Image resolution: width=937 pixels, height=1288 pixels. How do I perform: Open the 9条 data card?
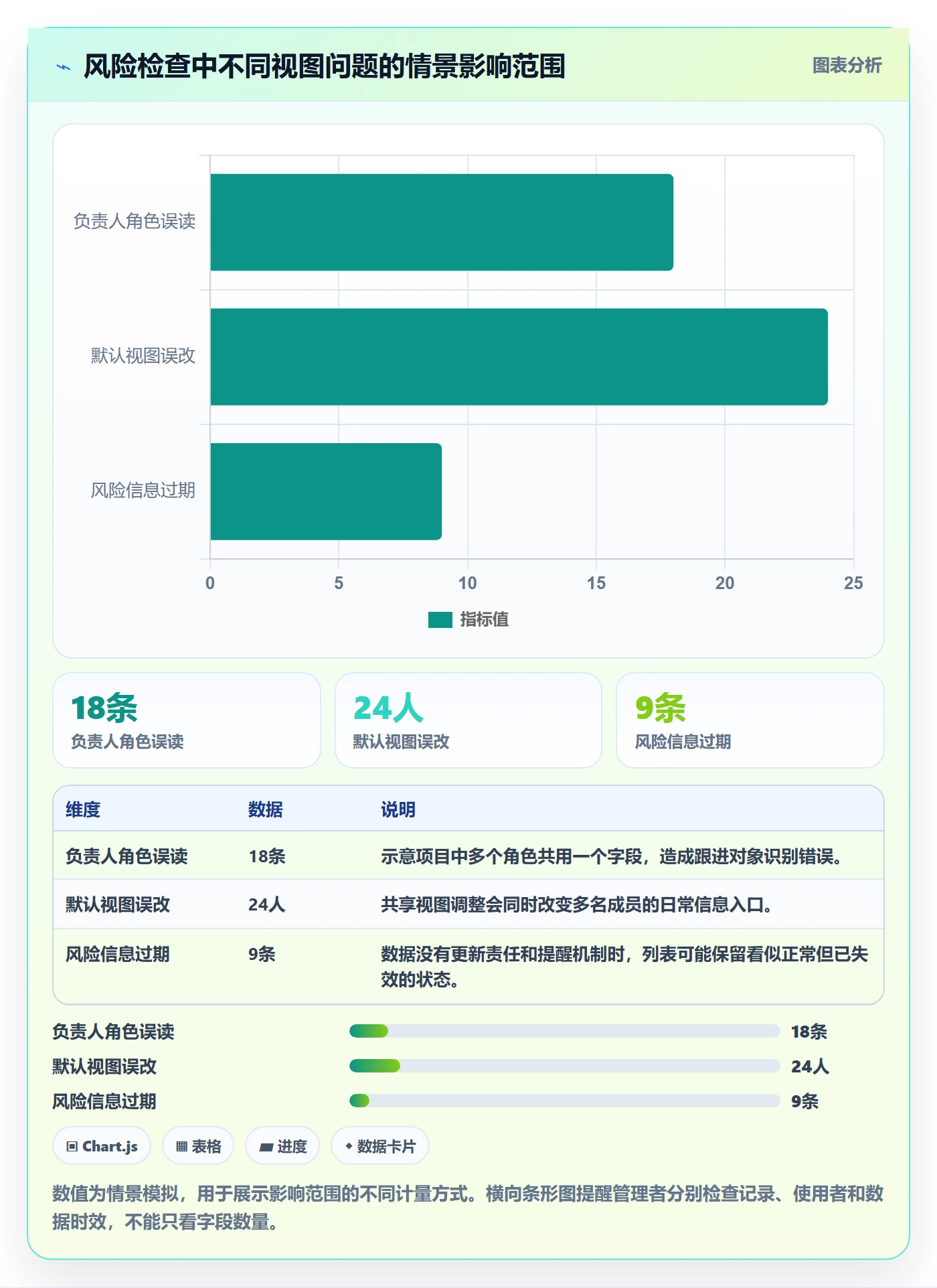tap(750, 720)
